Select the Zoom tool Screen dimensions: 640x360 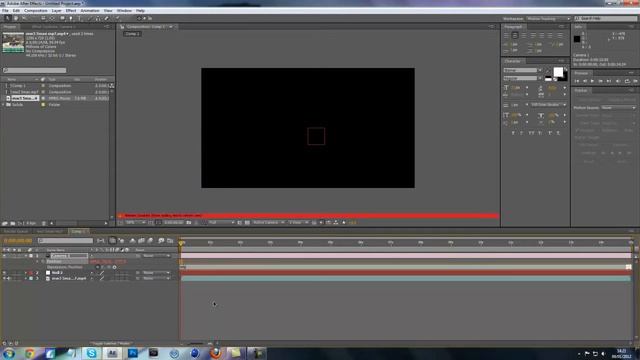click(x=24, y=18)
